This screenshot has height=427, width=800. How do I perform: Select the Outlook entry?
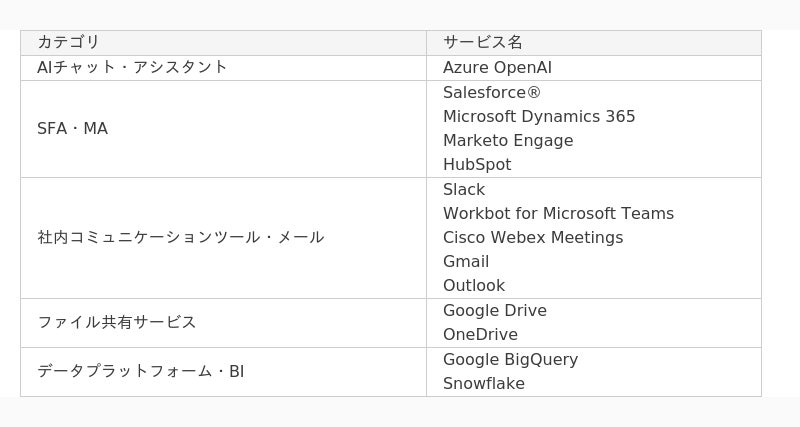pos(474,285)
